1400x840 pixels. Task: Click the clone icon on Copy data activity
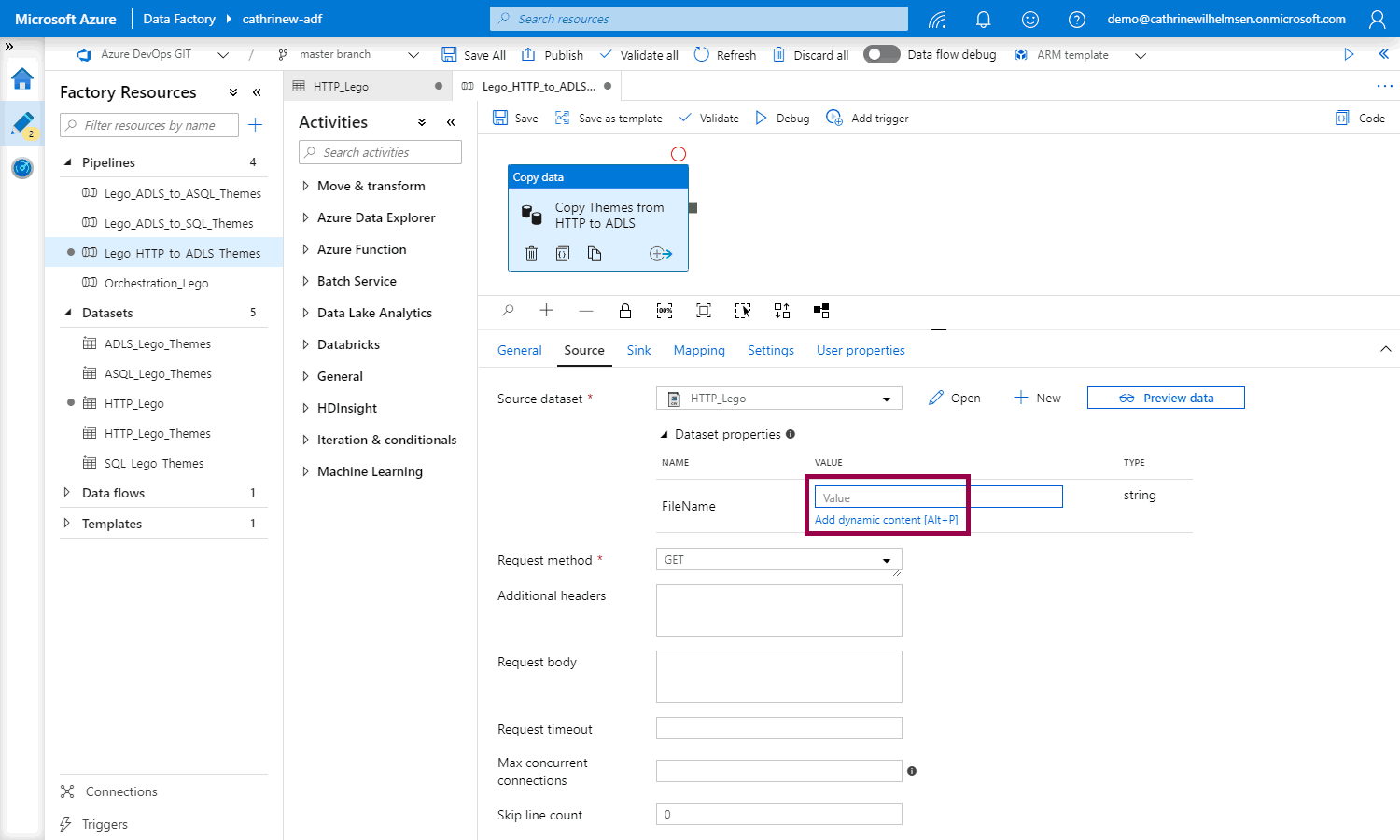[594, 254]
